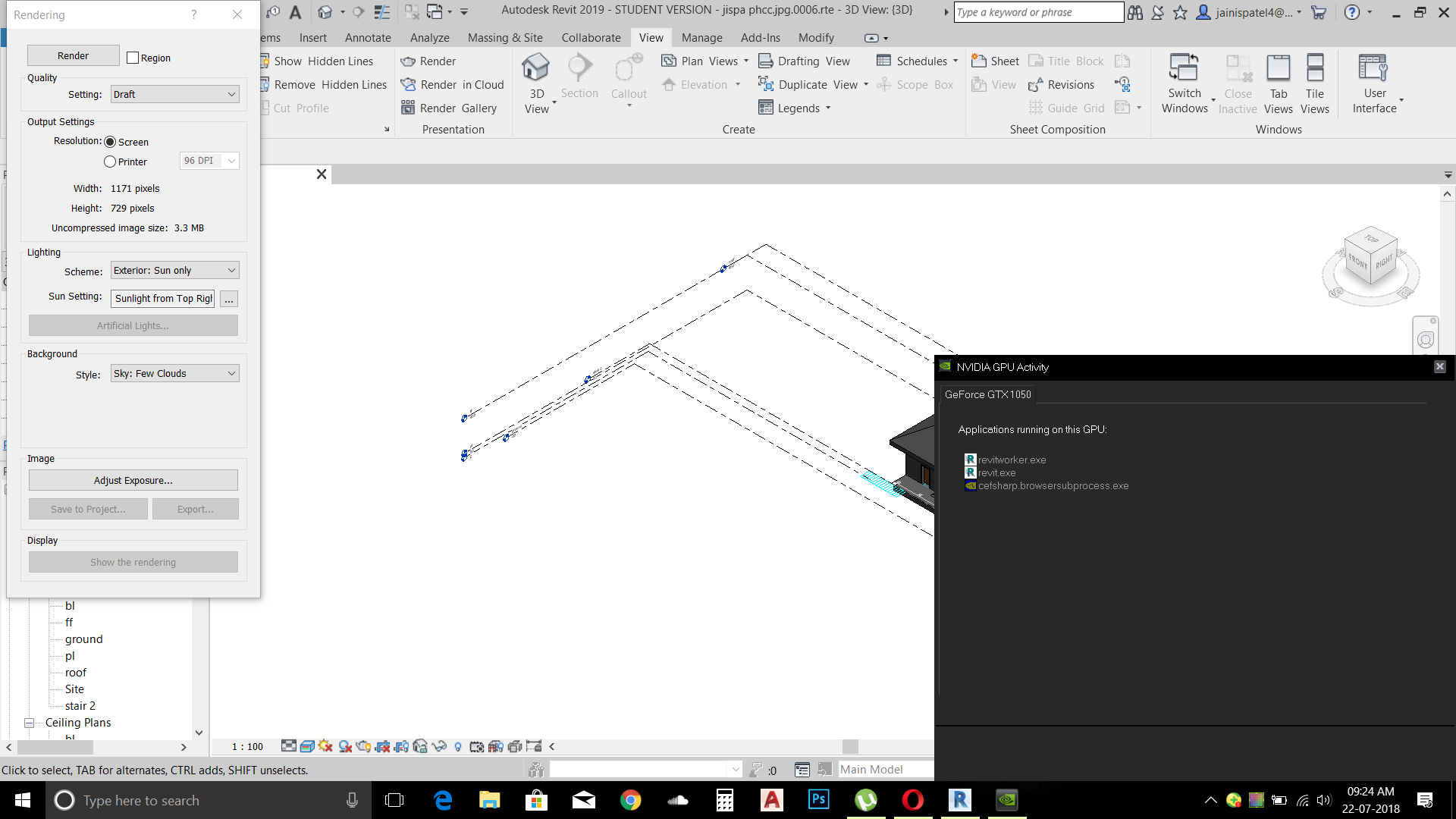Click the Drafting View tool
Screen dimensions: 1456x819
[x=805, y=61]
